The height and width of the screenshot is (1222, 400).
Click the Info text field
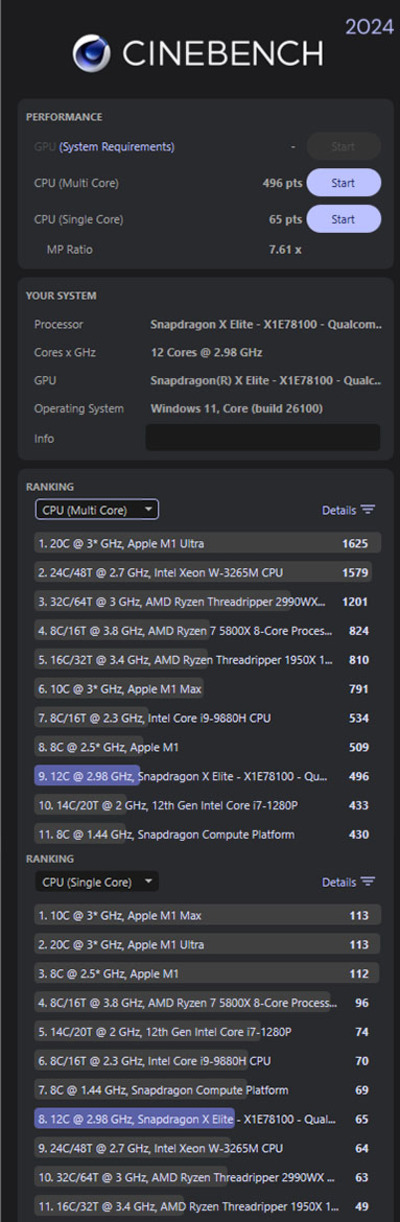tap(263, 438)
